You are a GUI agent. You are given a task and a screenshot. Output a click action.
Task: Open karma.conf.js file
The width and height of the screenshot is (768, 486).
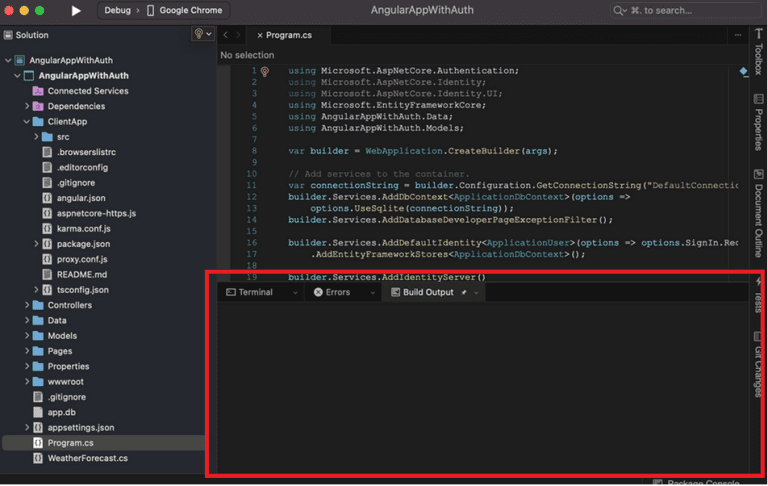(83, 229)
